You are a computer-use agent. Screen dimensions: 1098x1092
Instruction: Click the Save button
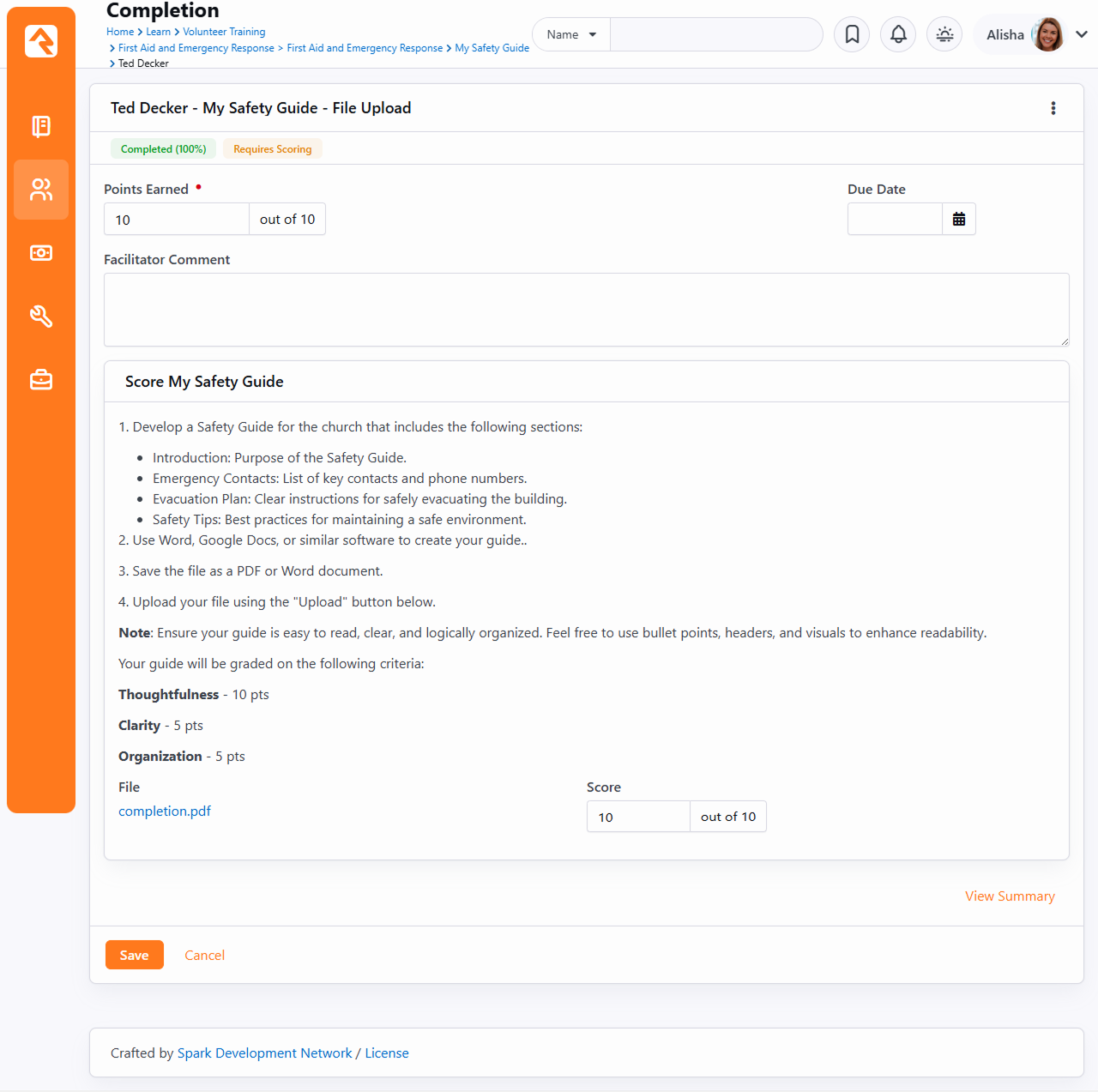[x=135, y=955]
